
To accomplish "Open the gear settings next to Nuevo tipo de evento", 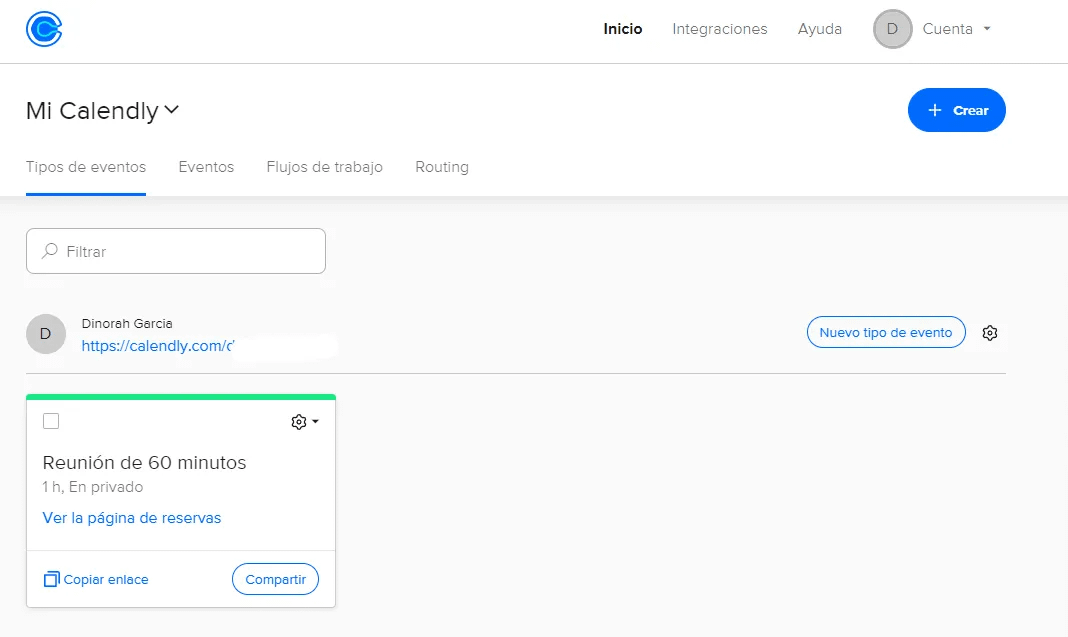I will [989, 332].
